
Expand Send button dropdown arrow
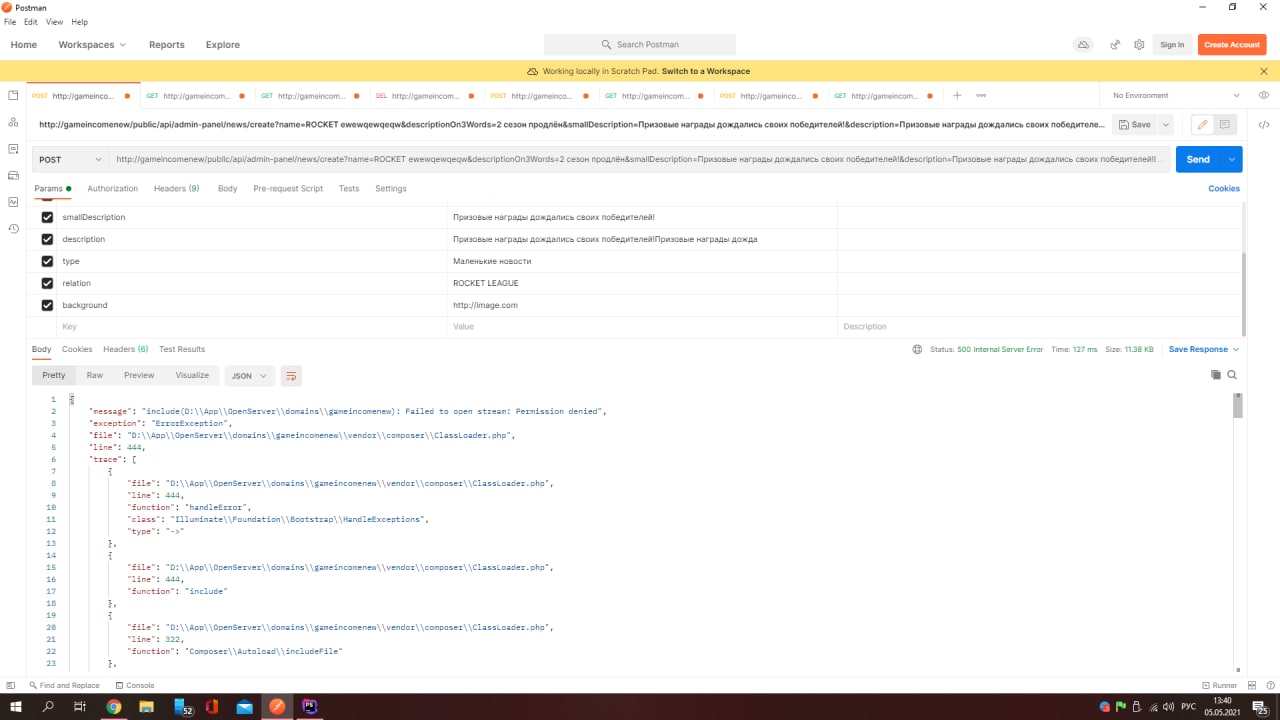click(1234, 159)
